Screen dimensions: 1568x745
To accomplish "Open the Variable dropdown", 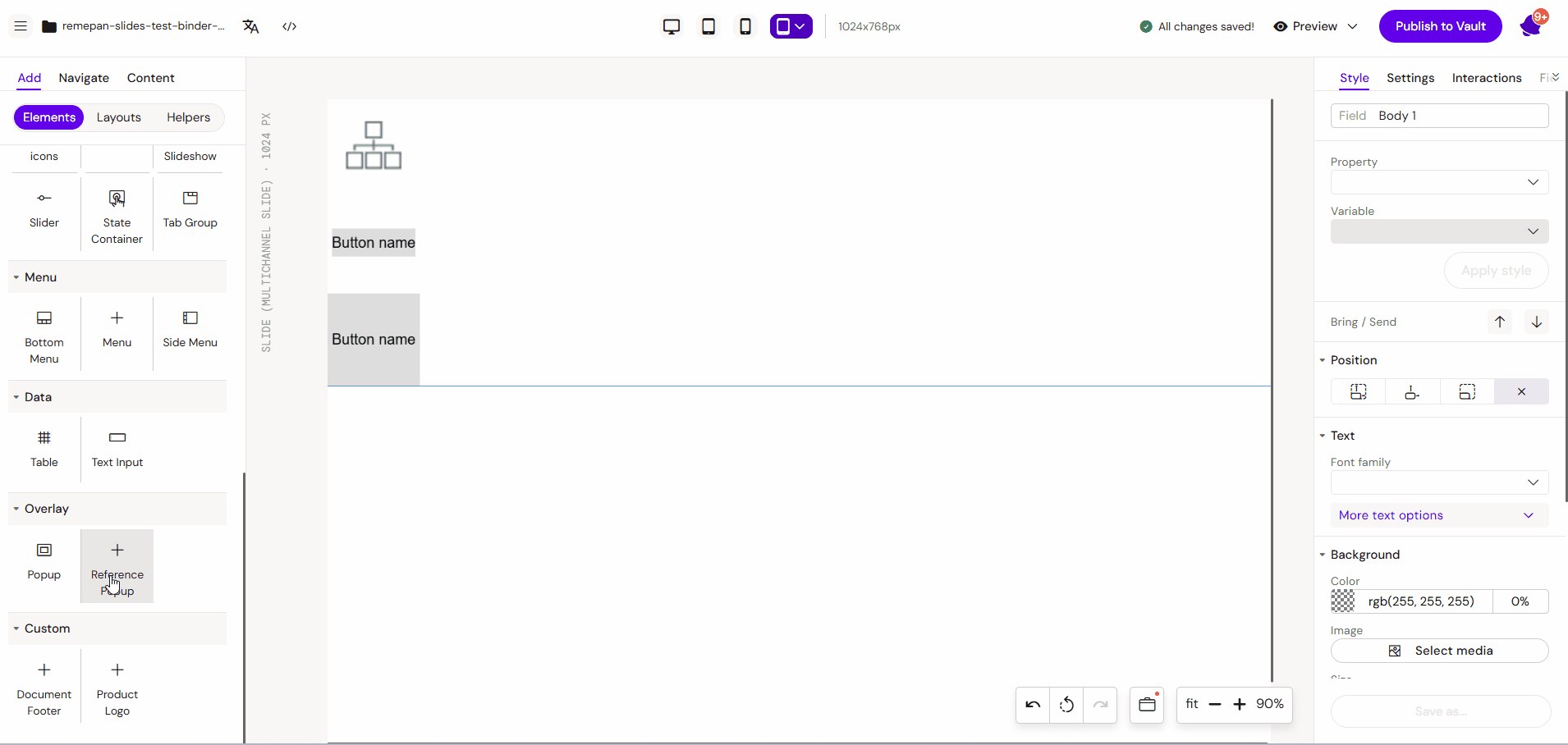I will coord(1439,231).
